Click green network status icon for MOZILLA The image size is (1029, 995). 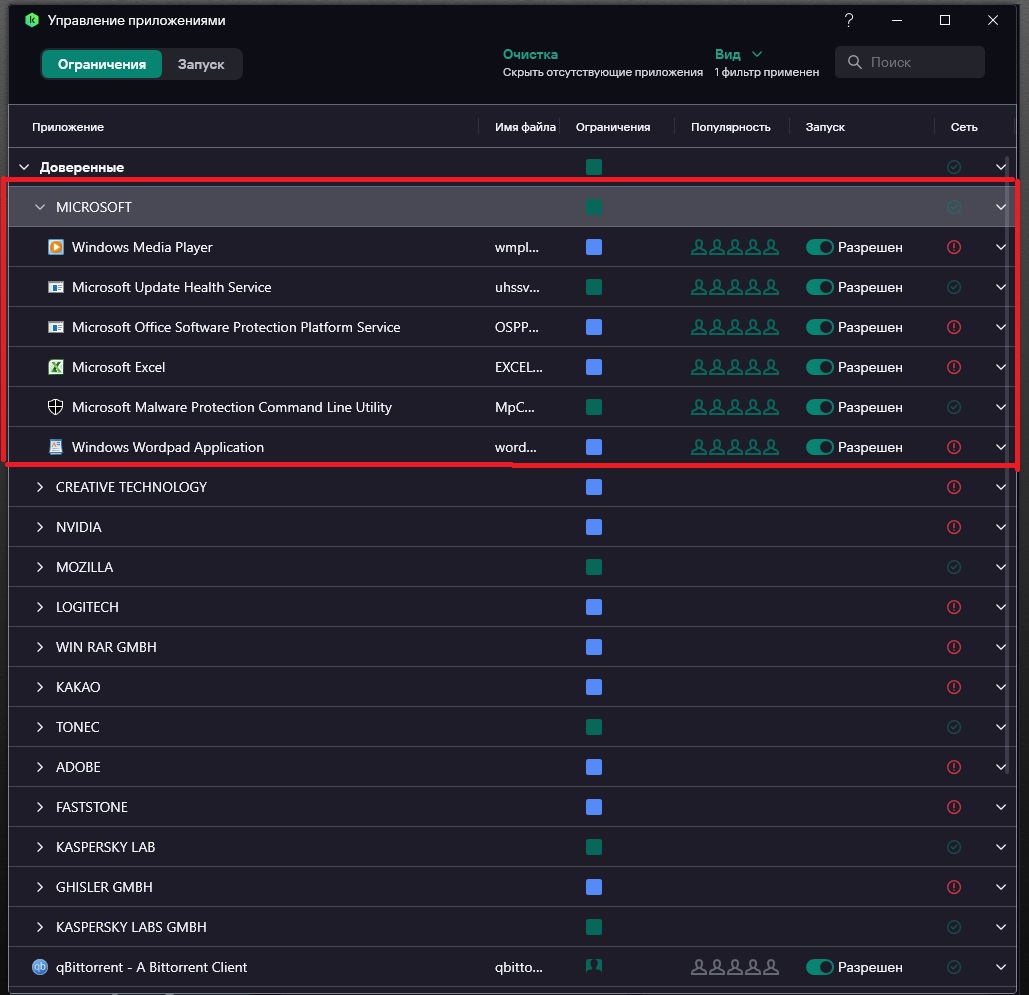point(953,567)
